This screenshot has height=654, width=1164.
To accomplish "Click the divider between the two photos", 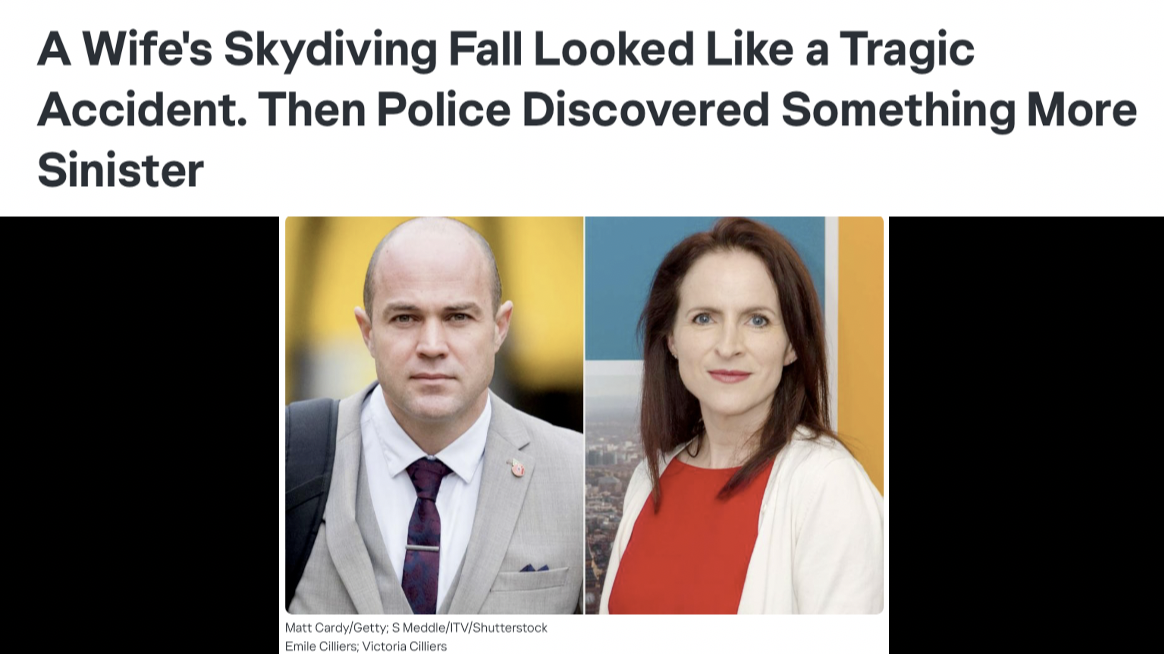I will [584, 415].
